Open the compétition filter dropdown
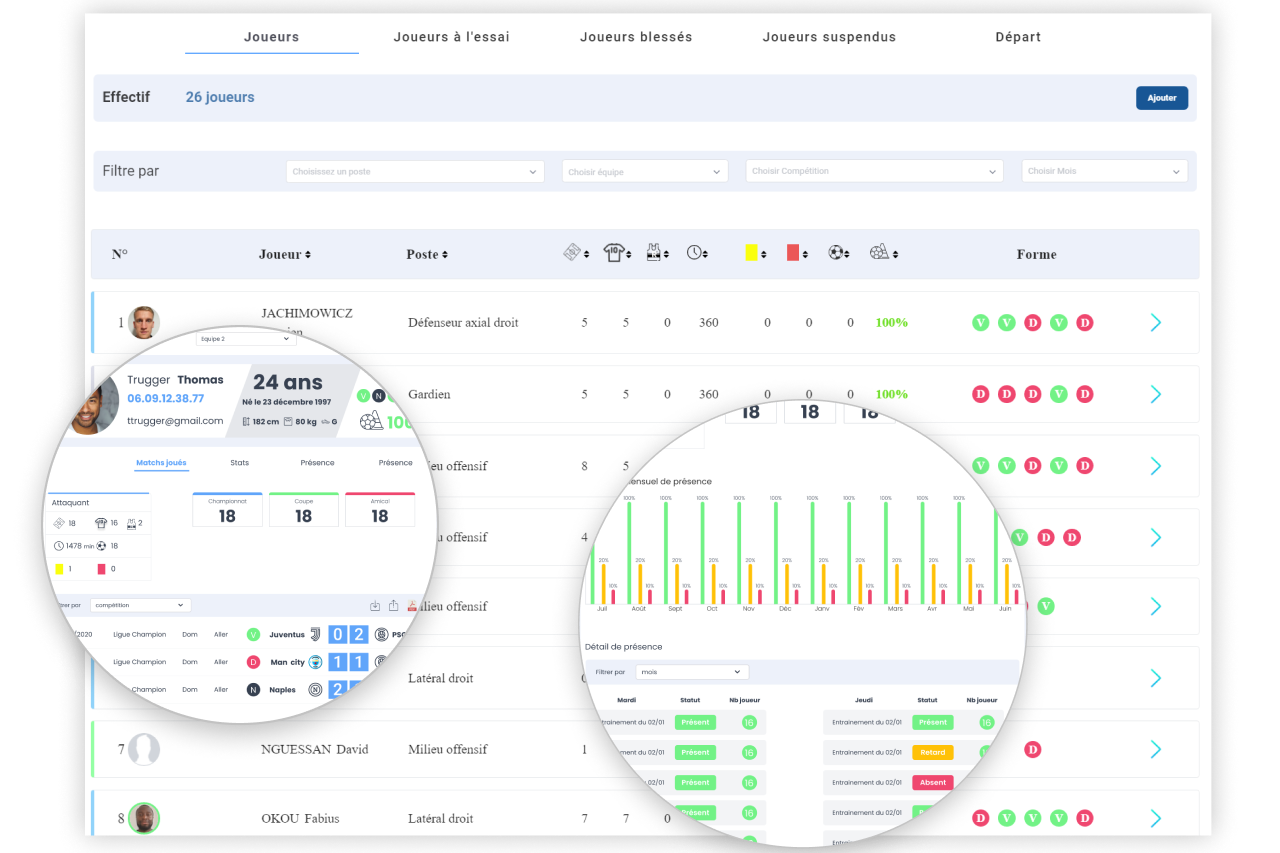1280x853 pixels. (140, 605)
